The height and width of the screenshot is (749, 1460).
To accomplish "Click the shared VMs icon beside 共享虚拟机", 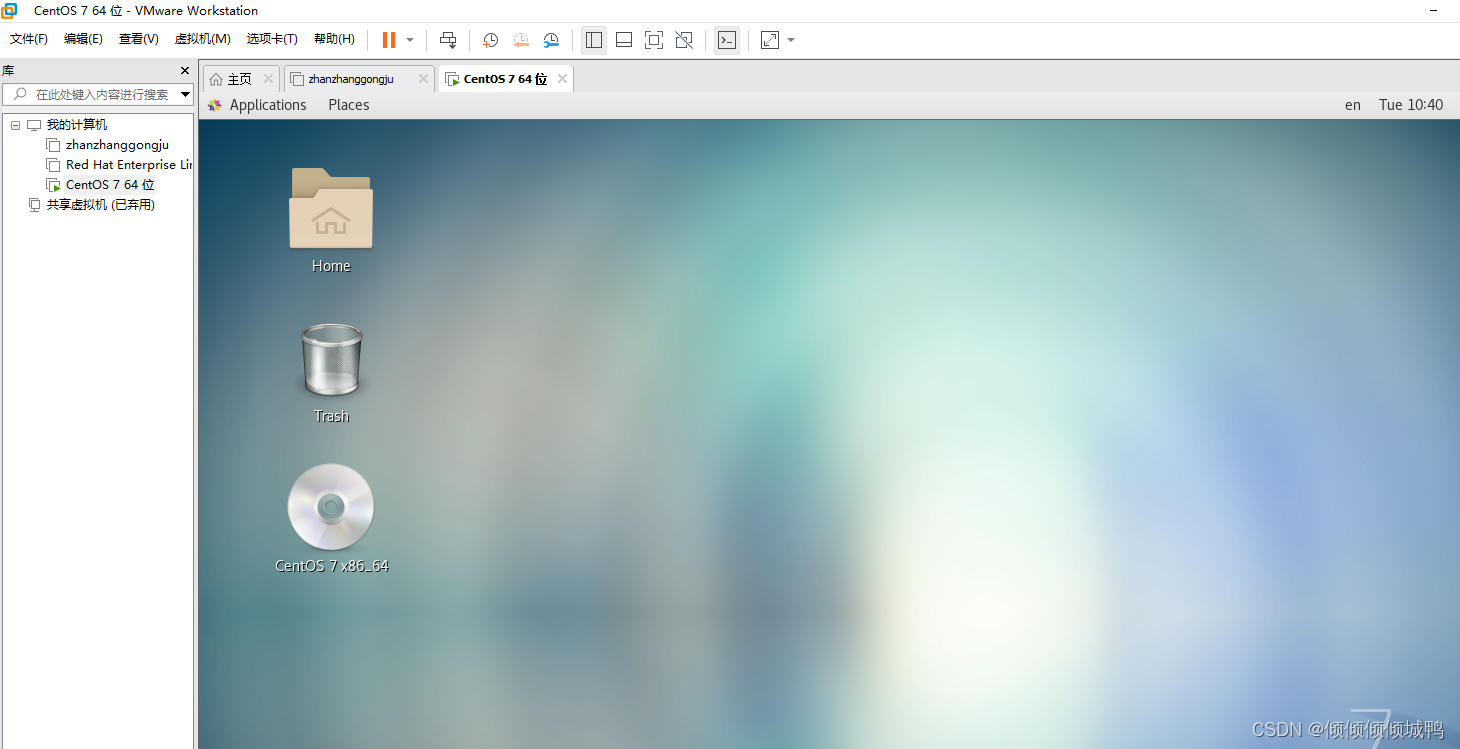I will point(34,205).
